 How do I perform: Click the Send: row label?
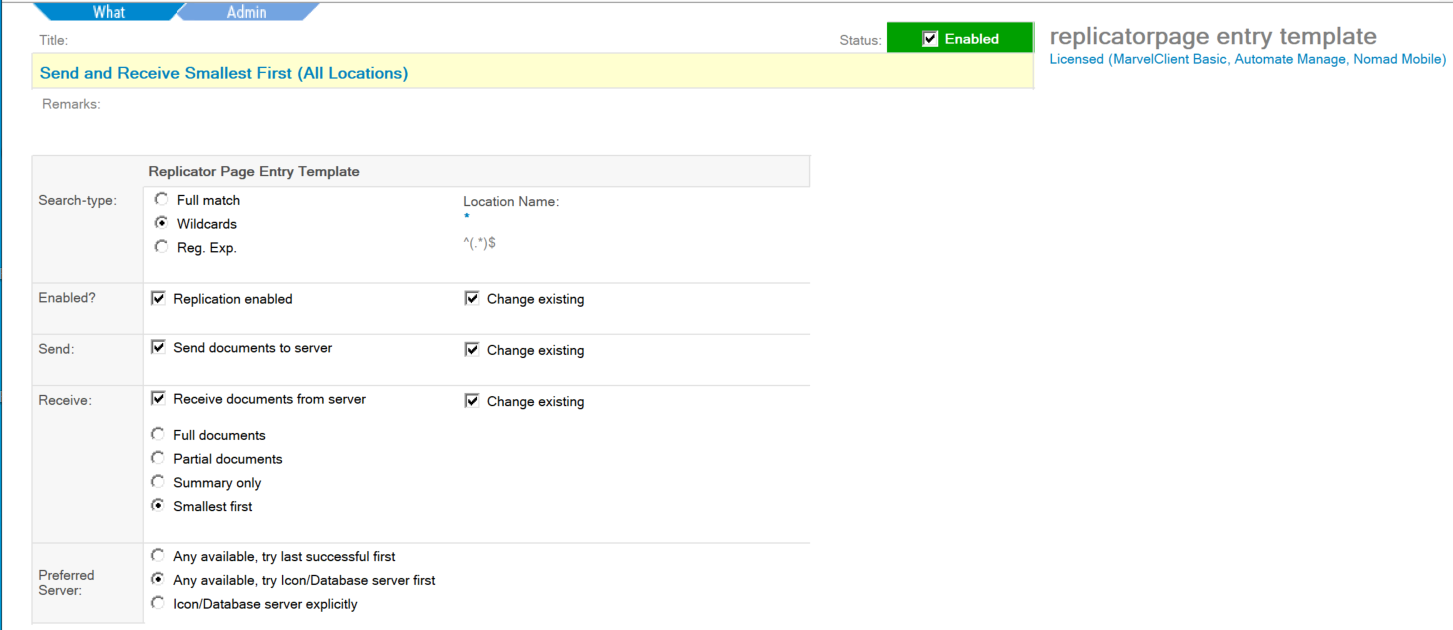point(56,350)
